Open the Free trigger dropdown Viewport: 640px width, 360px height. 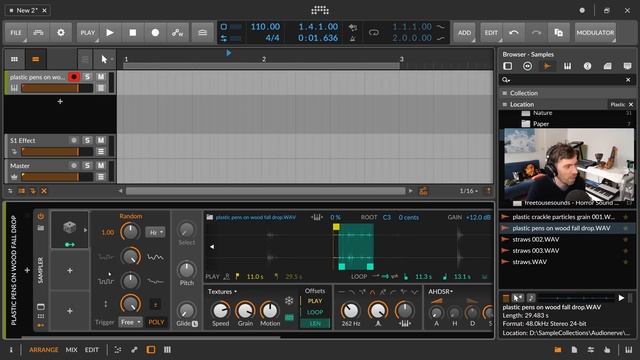tap(130, 322)
